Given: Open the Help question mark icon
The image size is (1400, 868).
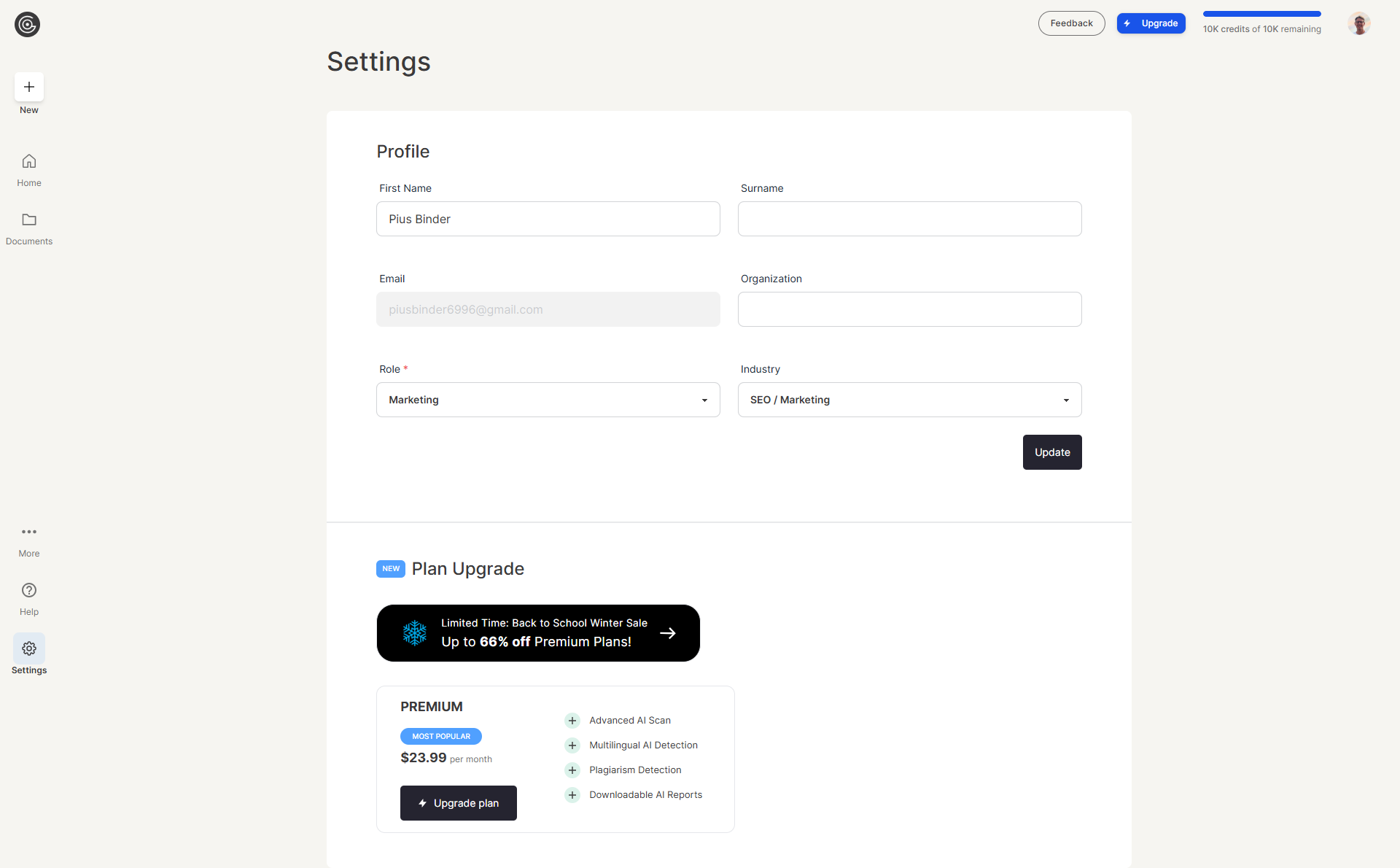Looking at the screenshot, I should coord(29,590).
